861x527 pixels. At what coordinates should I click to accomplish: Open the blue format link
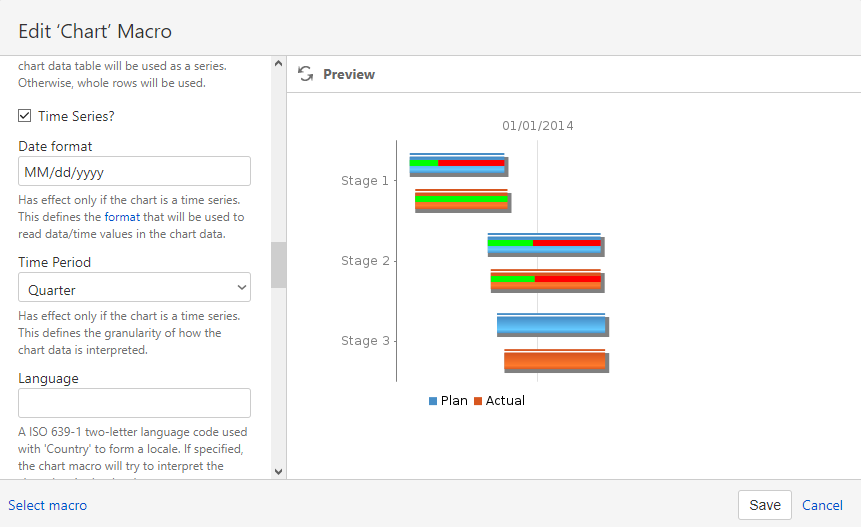click(x=122, y=217)
